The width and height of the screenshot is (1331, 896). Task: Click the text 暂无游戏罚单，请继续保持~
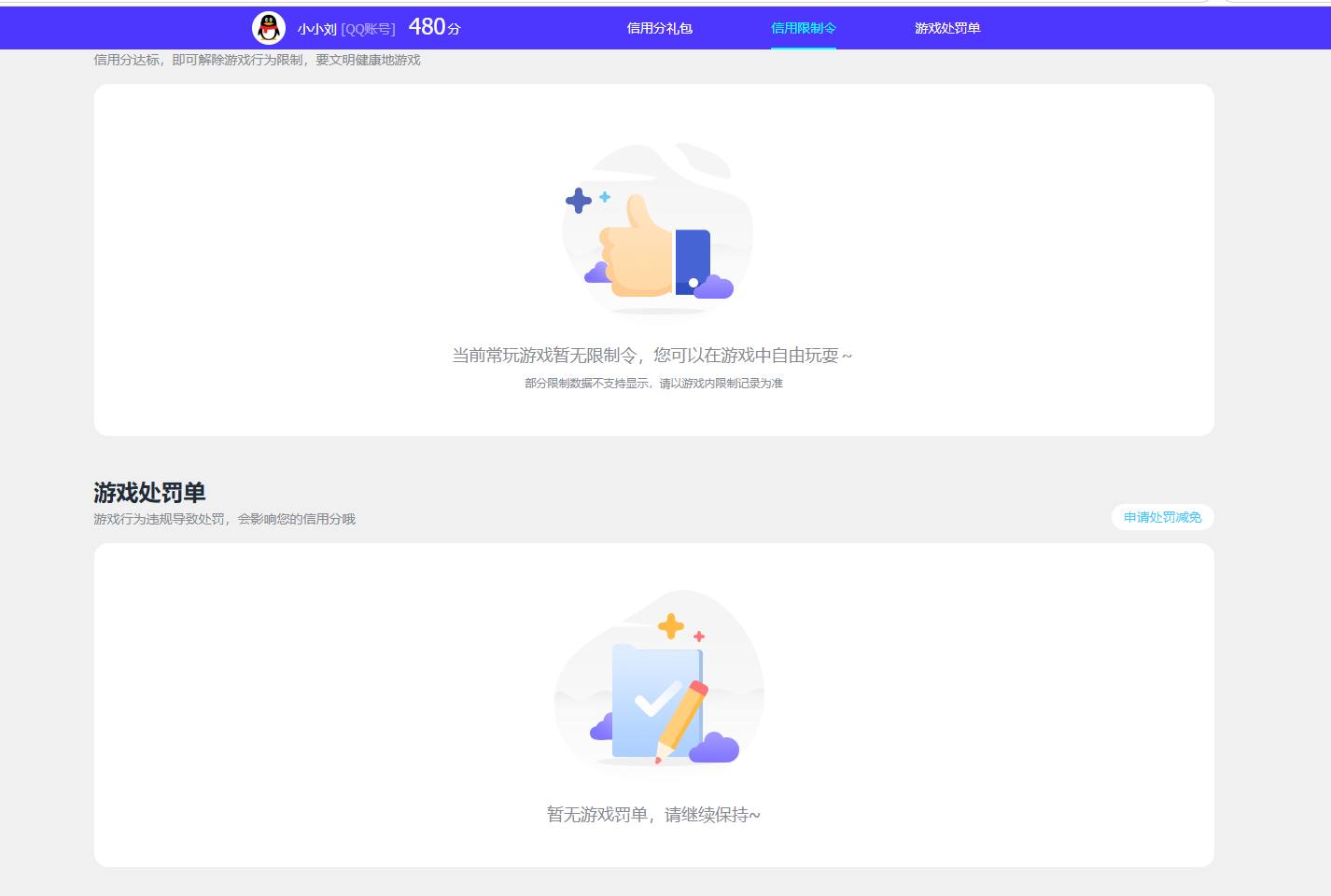[653, 815]
